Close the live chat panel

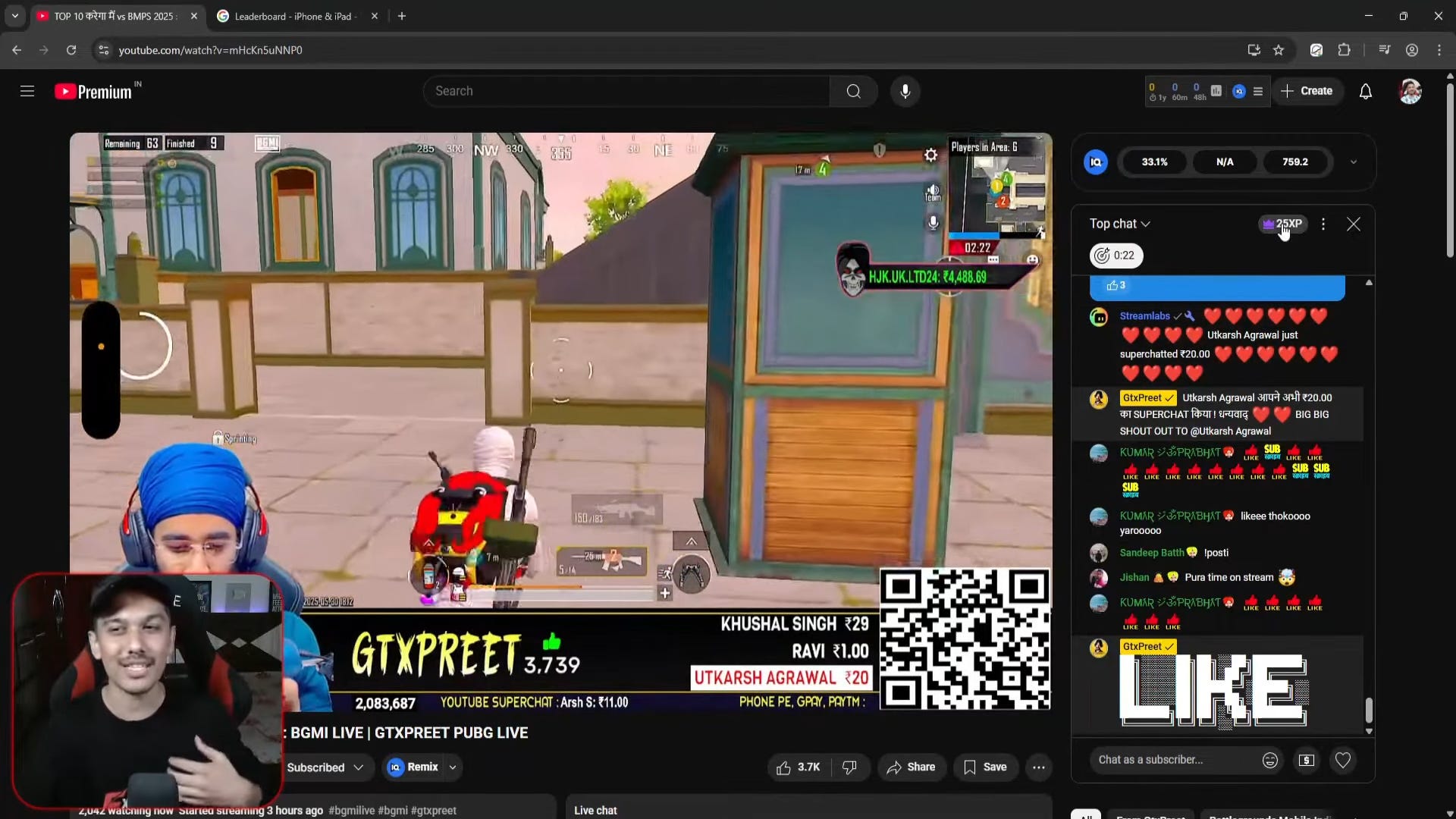coord(1353,224)
